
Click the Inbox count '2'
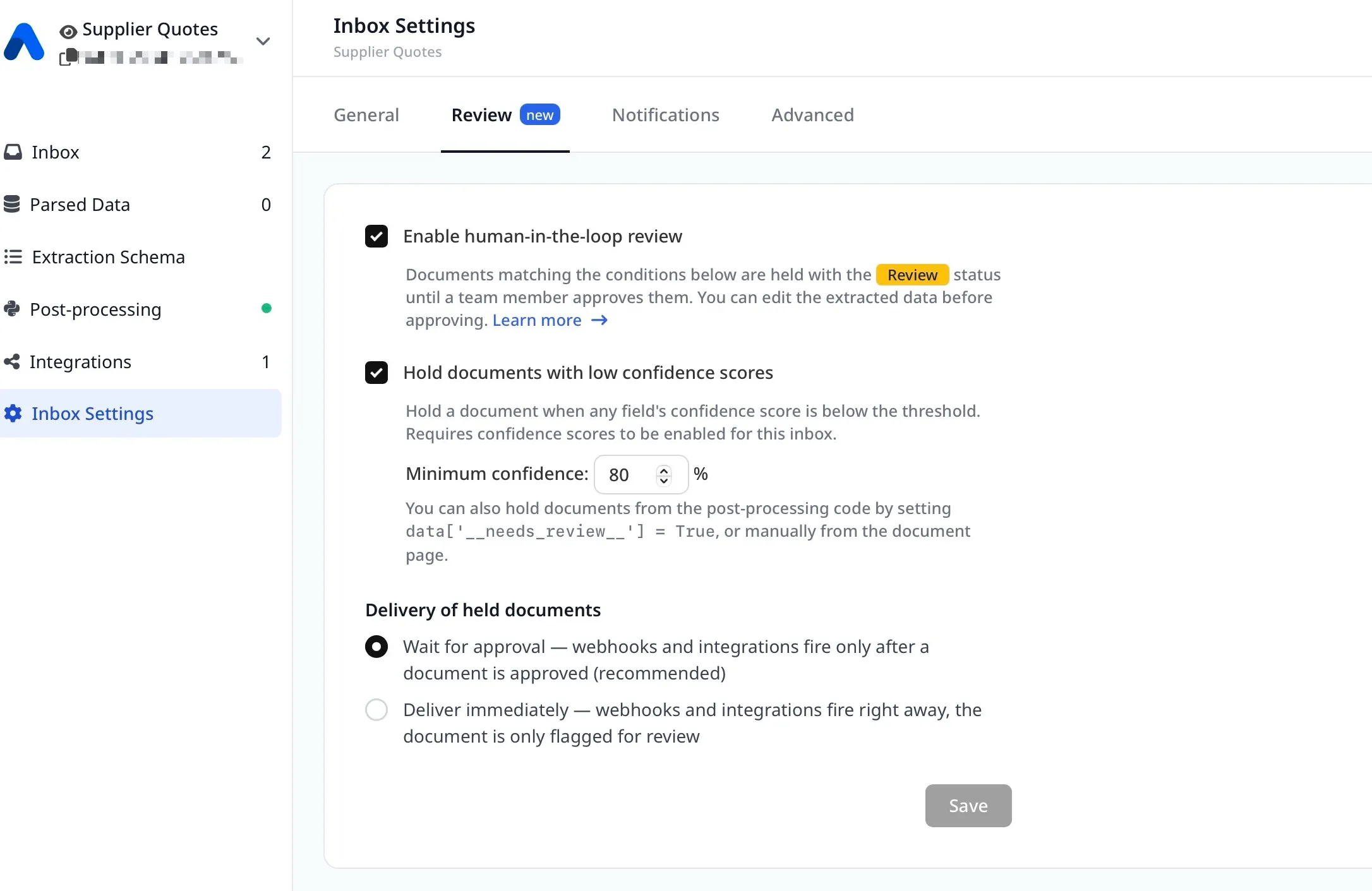(x=266, y=152)
